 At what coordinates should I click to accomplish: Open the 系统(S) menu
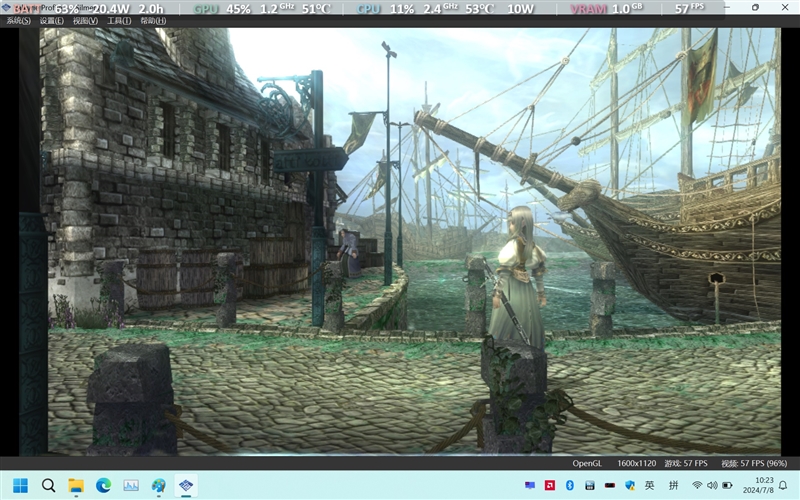(x=18, y=21)
